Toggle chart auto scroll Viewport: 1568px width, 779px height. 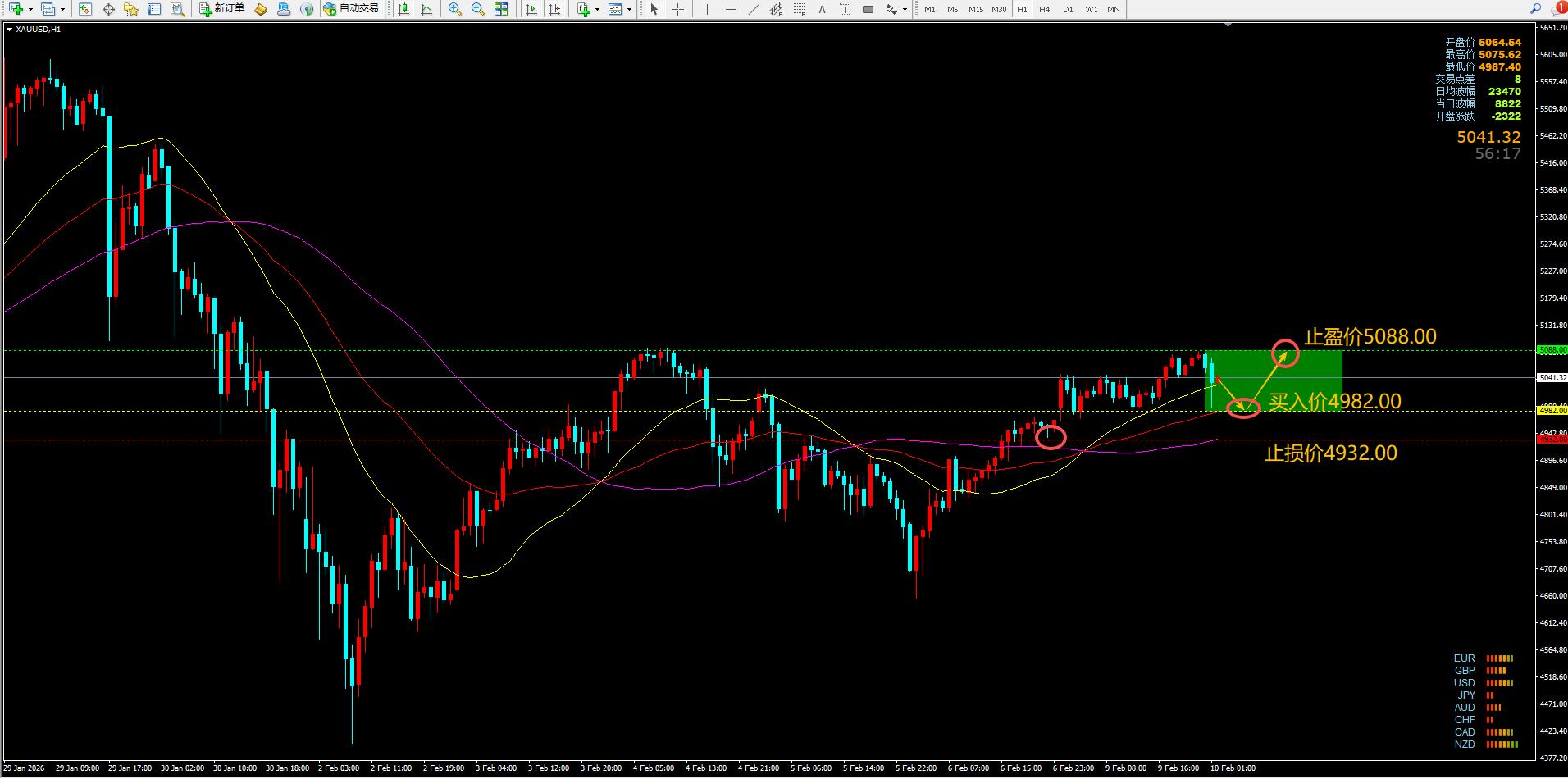(x=531, y=9)
